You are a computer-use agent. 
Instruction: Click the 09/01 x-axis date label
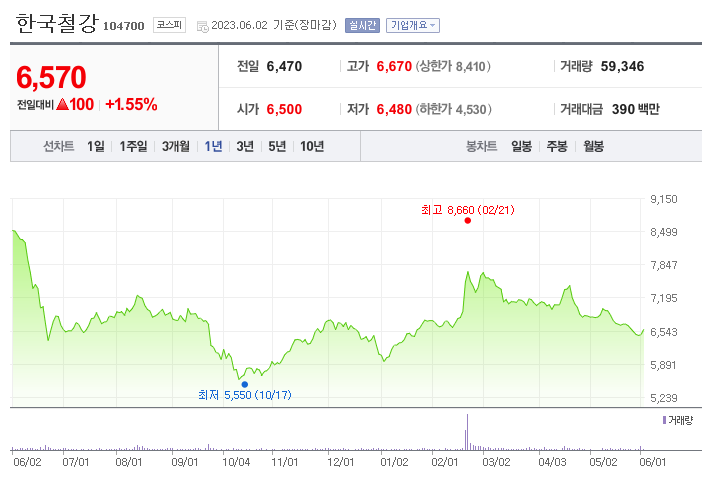(184, 462)
